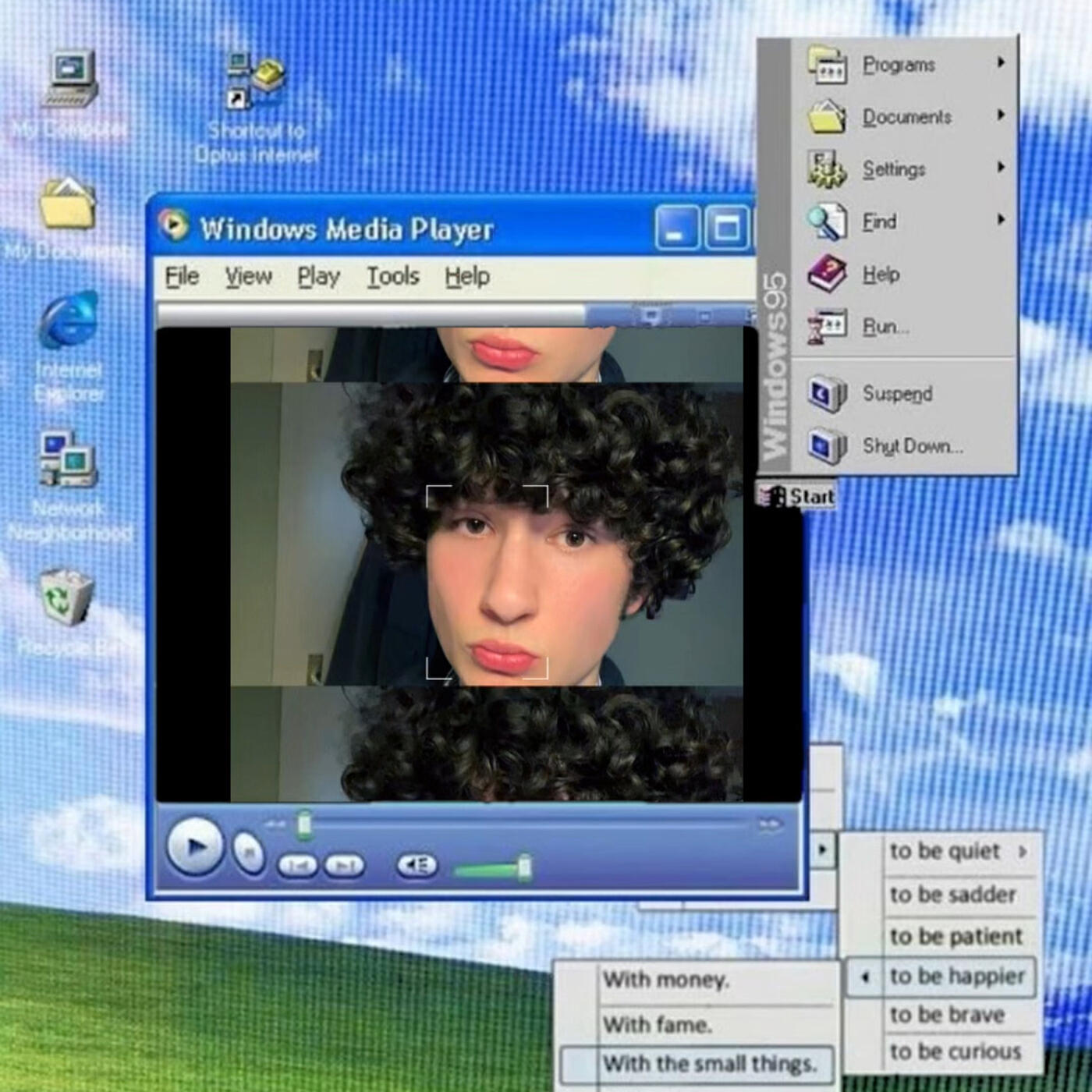The height and width of the screenshot is (1092, 1092).
Task: Click the Start button
Action: (796, 497)
